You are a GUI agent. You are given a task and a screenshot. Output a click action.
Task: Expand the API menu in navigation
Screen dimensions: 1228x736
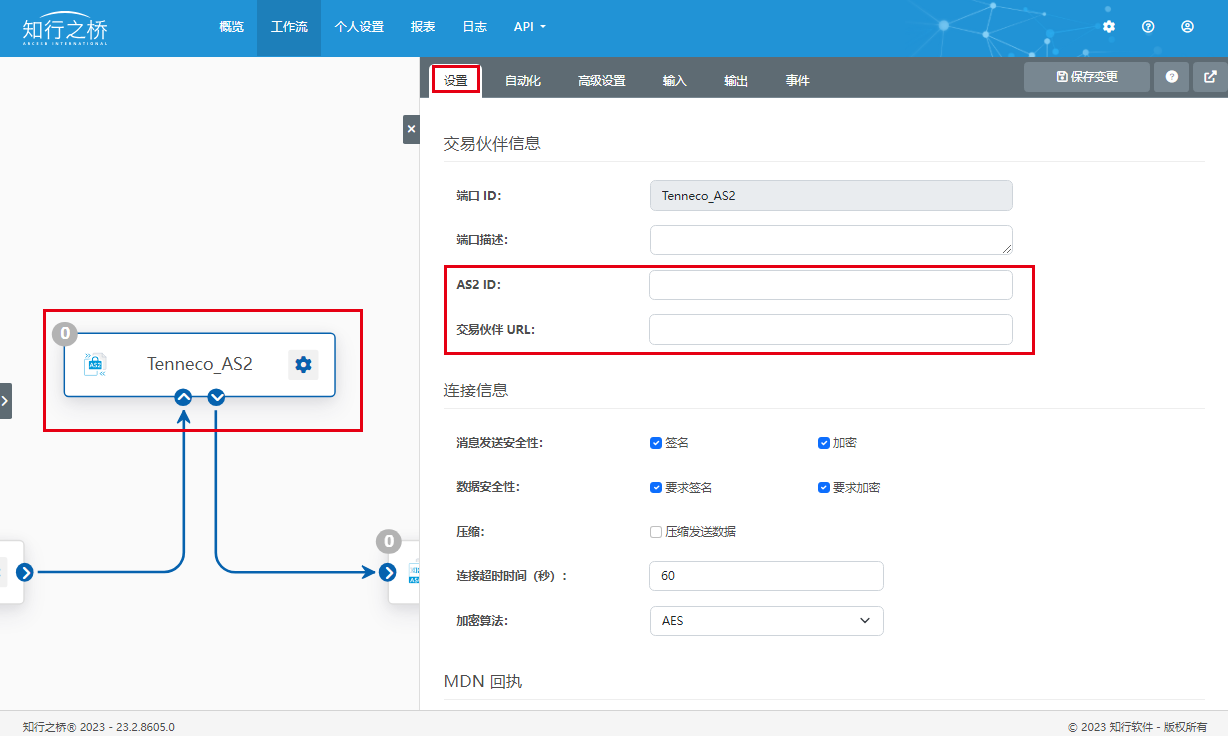[x=529, y=27]
